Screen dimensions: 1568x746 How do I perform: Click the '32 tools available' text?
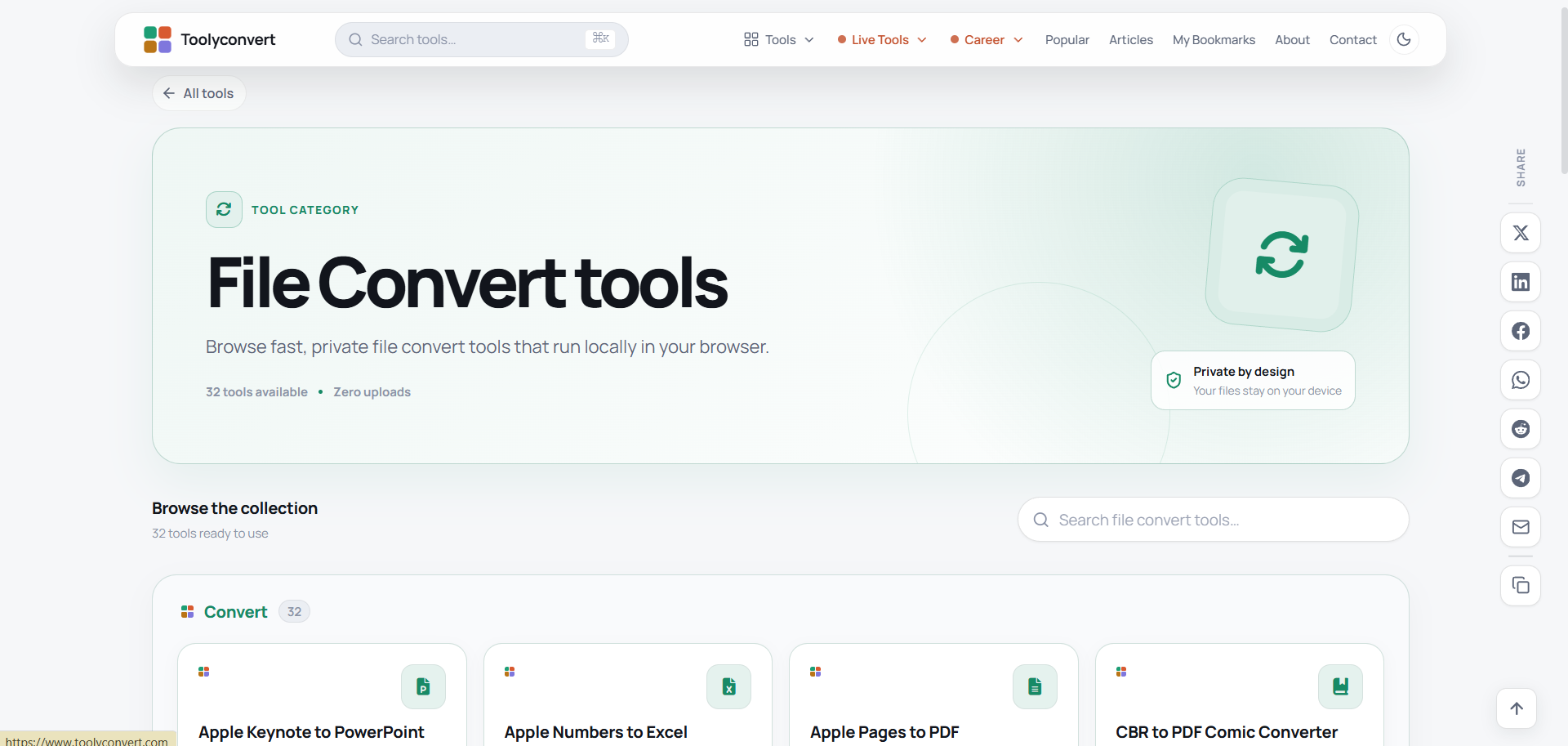[x=256, y=392]
